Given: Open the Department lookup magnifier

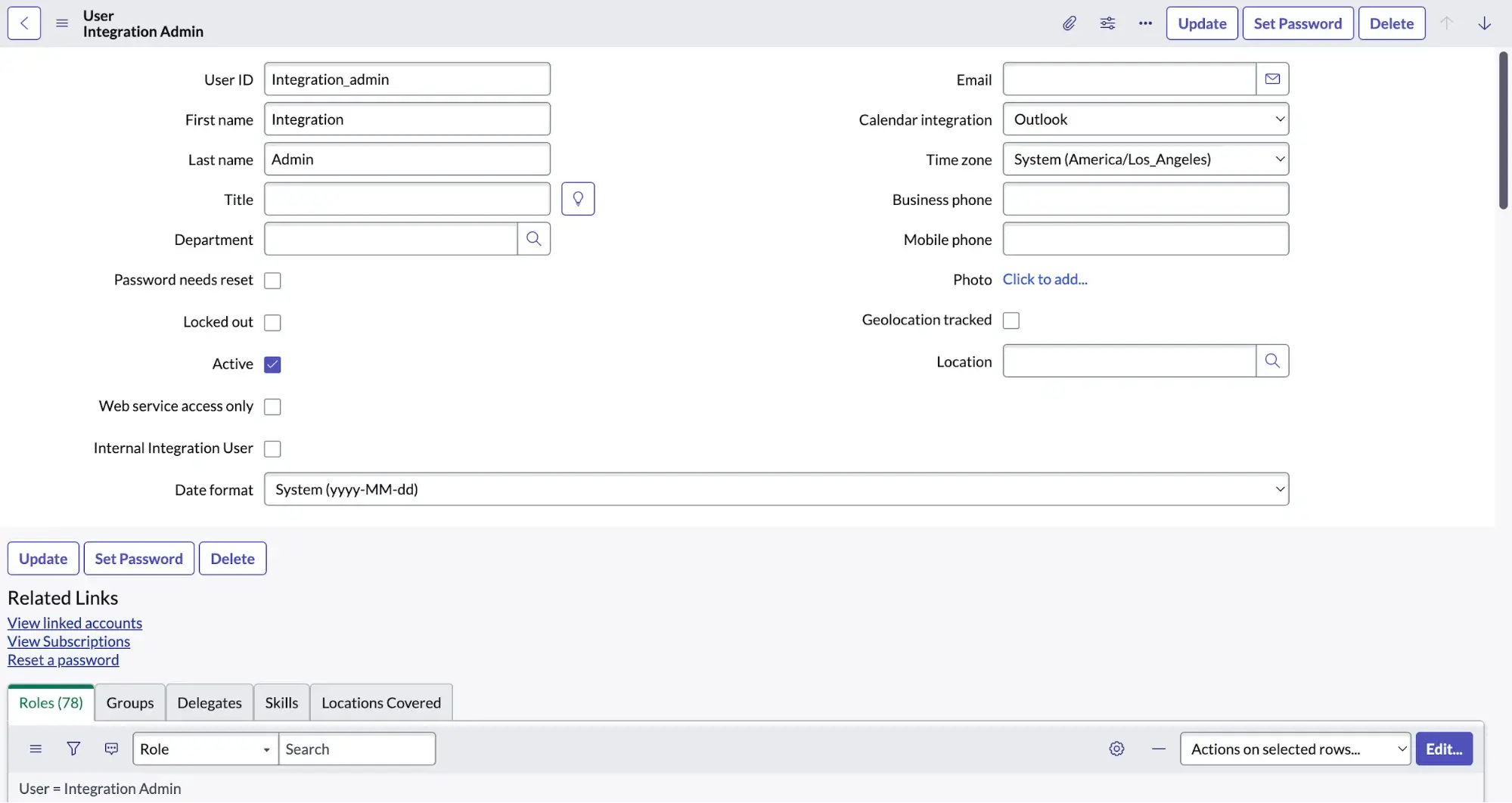Looking at the screenshot, I should pyautogui.click(x=533, y=238).
